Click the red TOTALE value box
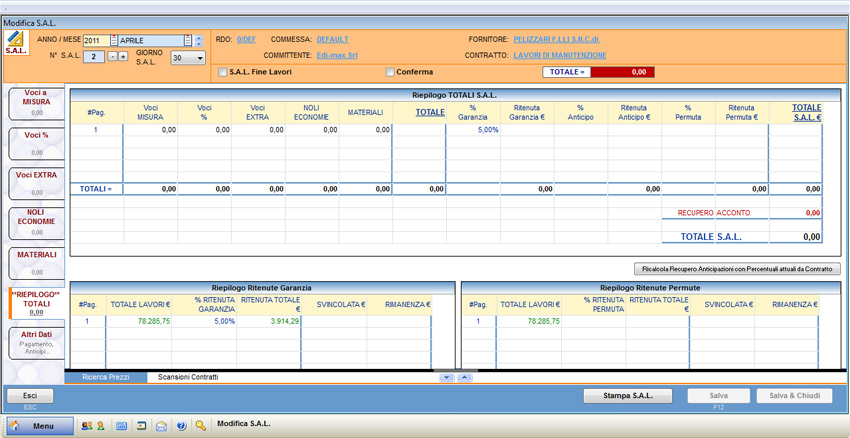The height and width of the screenshot is (438, 850). [x=622, y=72]
